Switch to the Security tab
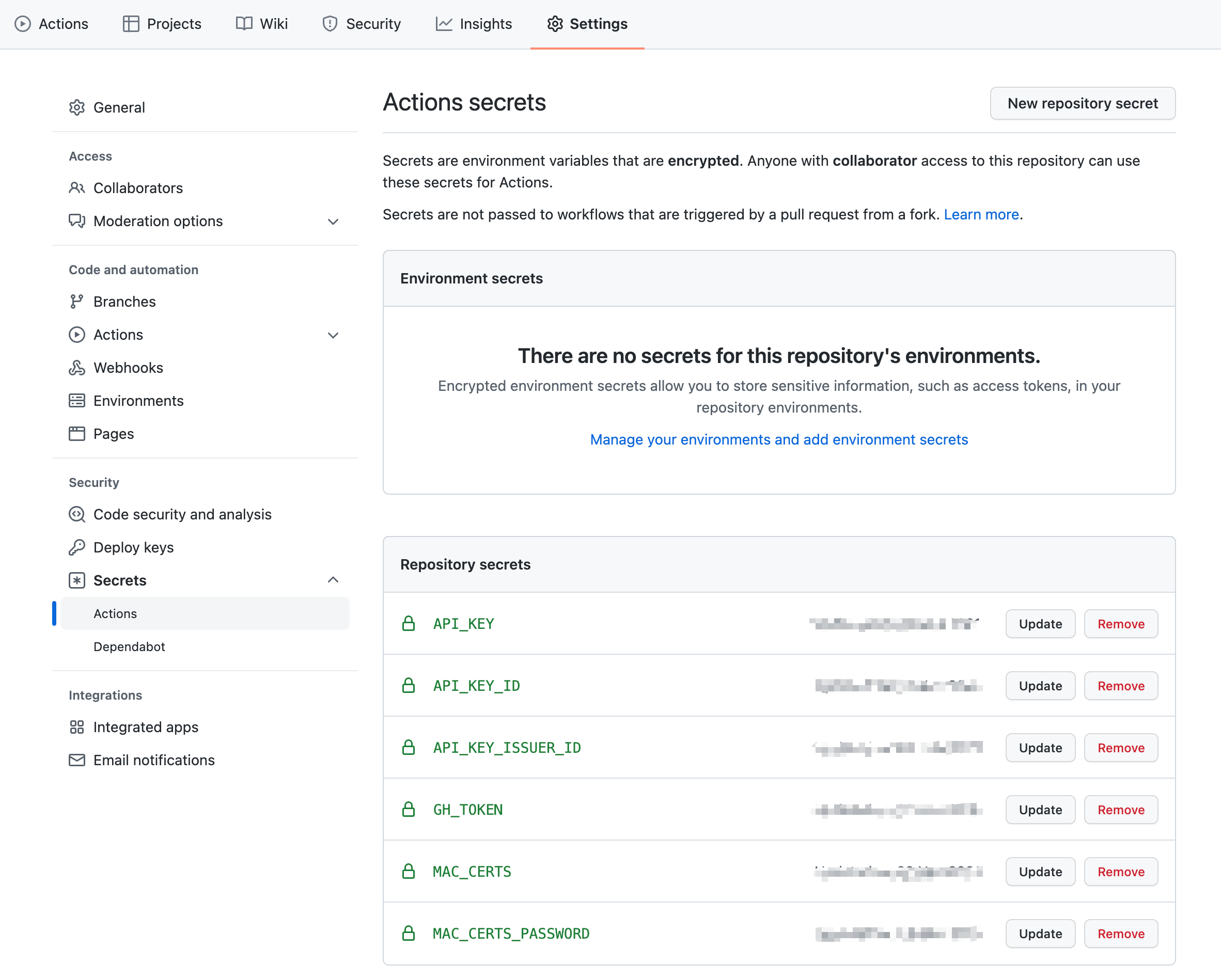Screen dimensions: 1221x980 pos(362,24)
